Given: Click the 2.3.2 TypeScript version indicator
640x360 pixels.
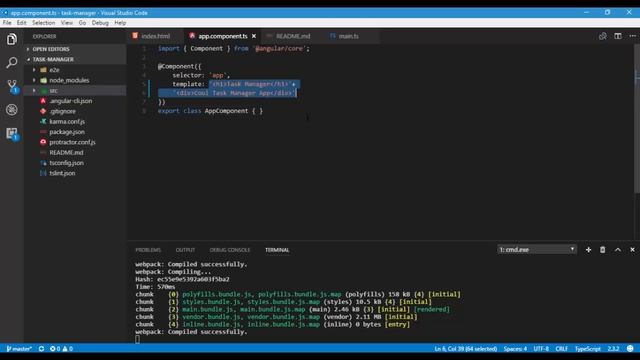Looking at the screenshot, I should [613, 349].
